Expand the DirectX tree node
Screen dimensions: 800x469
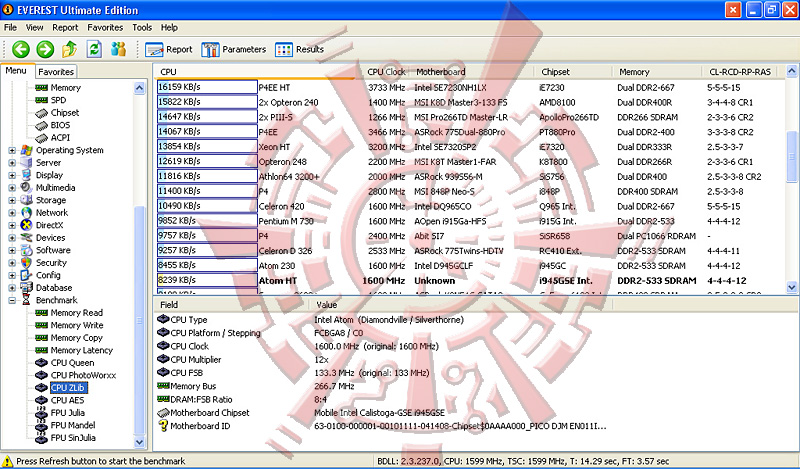pos(12,225)
